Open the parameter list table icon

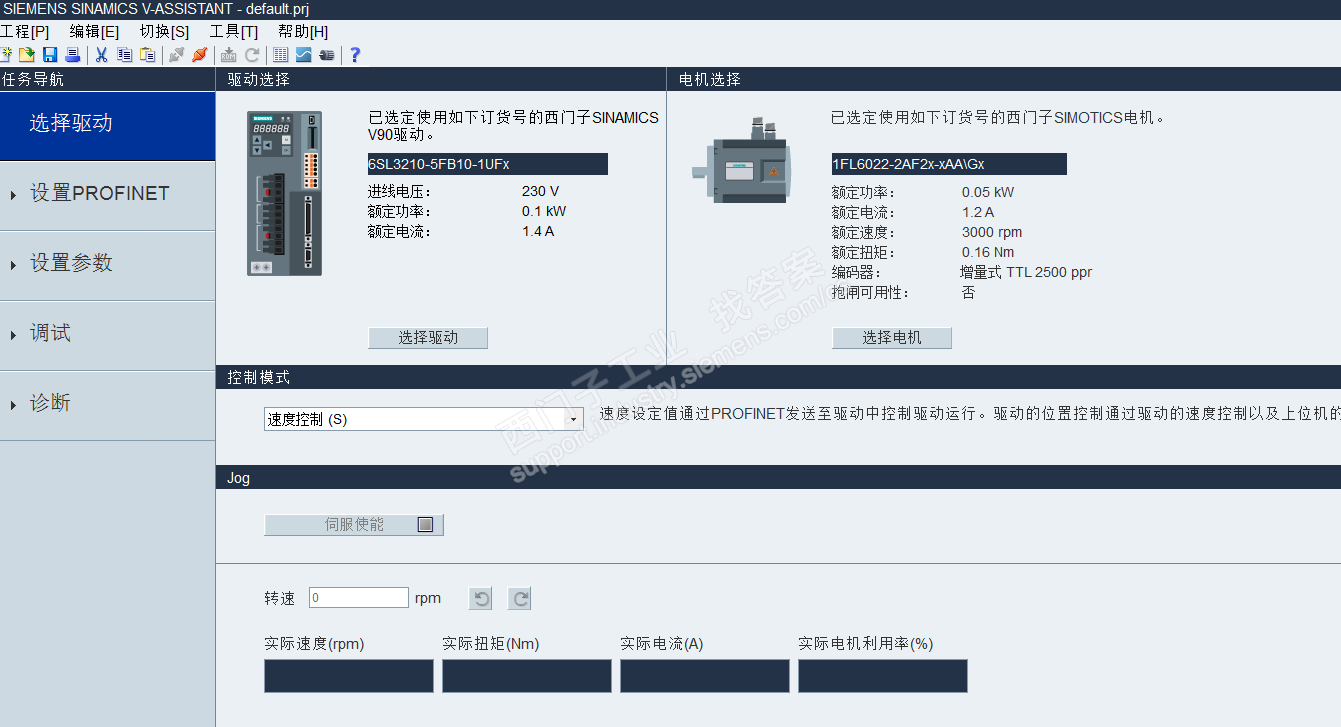281,55
